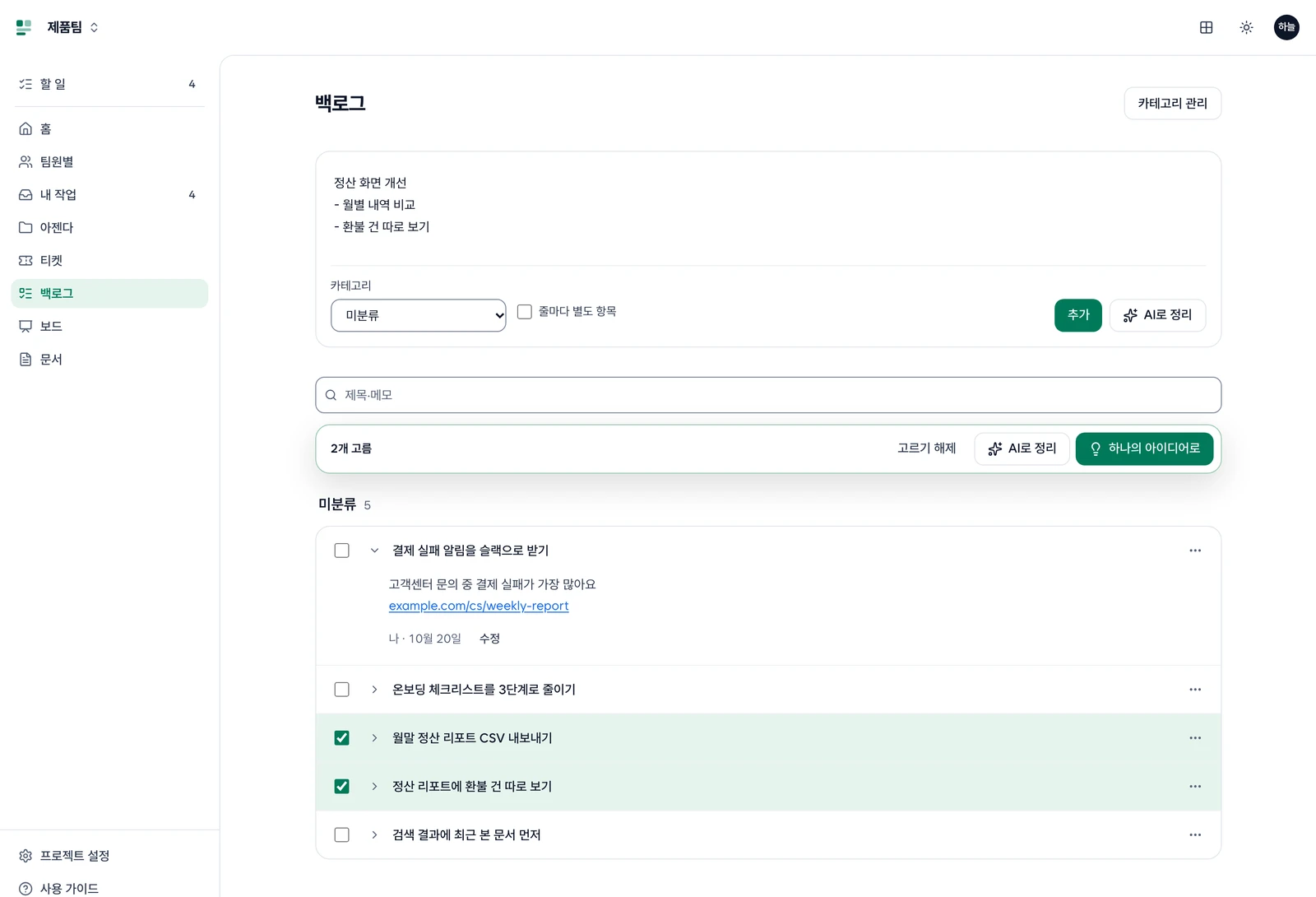Image resolution: width=1316 pixels, height=897 pixels.
Task: Open the 하늘 user avatar menu
Action: [1286, 27]
